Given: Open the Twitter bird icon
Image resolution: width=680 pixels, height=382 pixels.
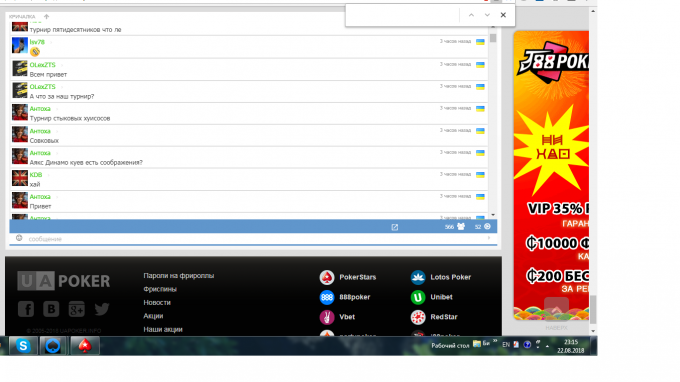Looking at the screenshot, I should [x=102, y=309].
